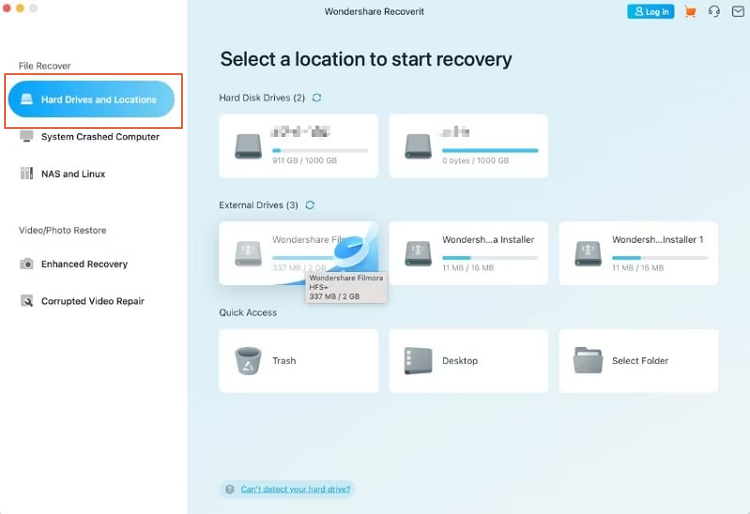Viewport: 750px width, 514px height.
Task: Open Can't detect your hard drive link
Action: [x=296, y=489]
